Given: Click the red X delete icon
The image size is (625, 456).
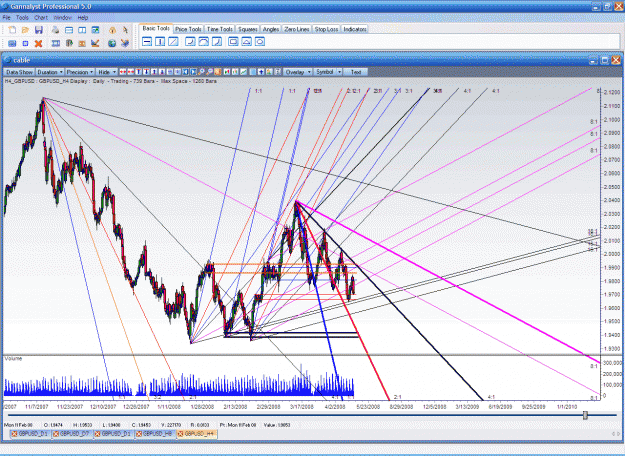Looking at the screenshot, I should (38, 43).
